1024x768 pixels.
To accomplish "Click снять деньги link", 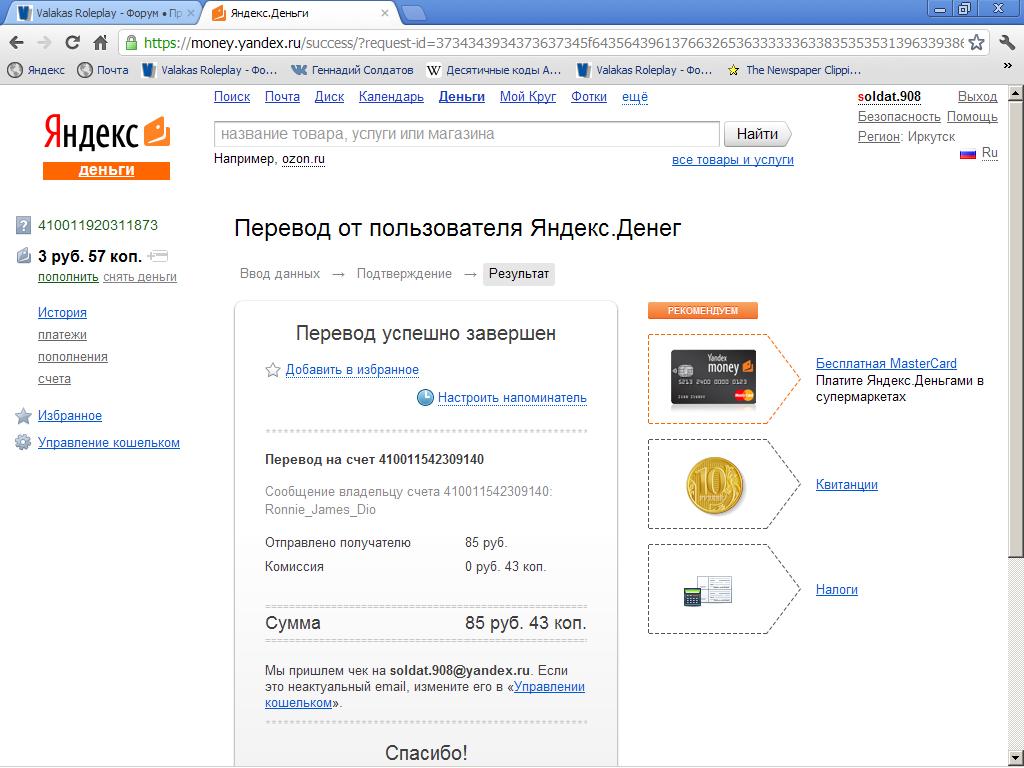I will point(140,277).
